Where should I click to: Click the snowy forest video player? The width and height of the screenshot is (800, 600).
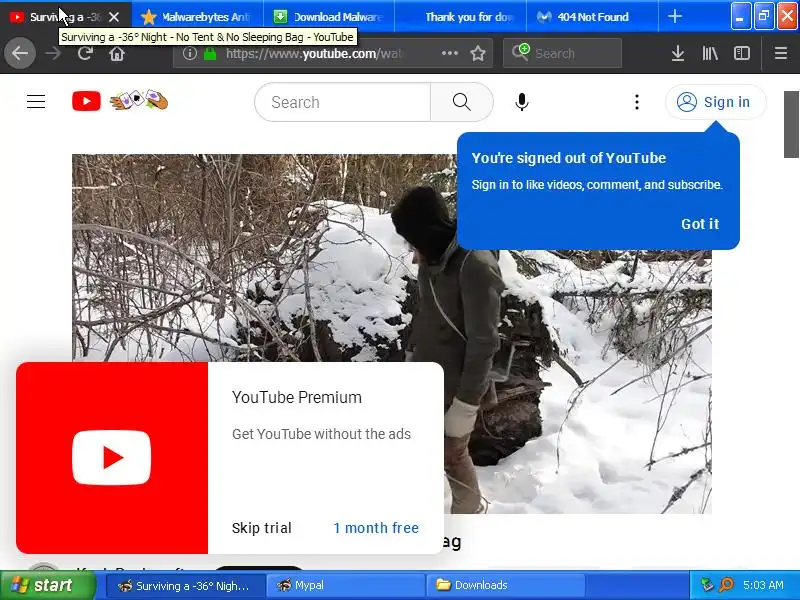pyautogui.click(x=391, y=332)
